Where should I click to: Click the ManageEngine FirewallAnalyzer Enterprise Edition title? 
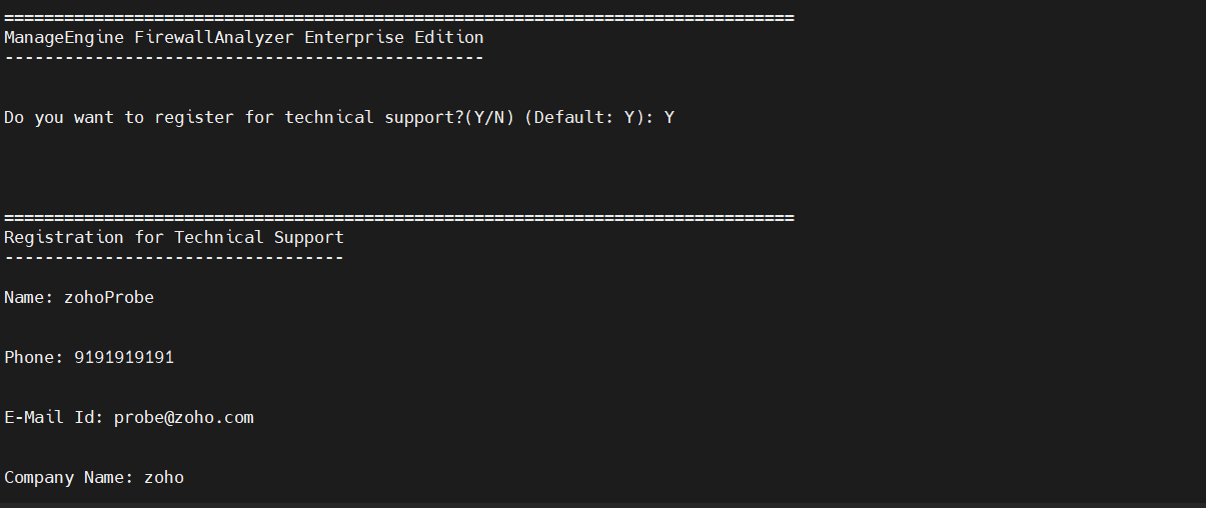tap(244, 38)
